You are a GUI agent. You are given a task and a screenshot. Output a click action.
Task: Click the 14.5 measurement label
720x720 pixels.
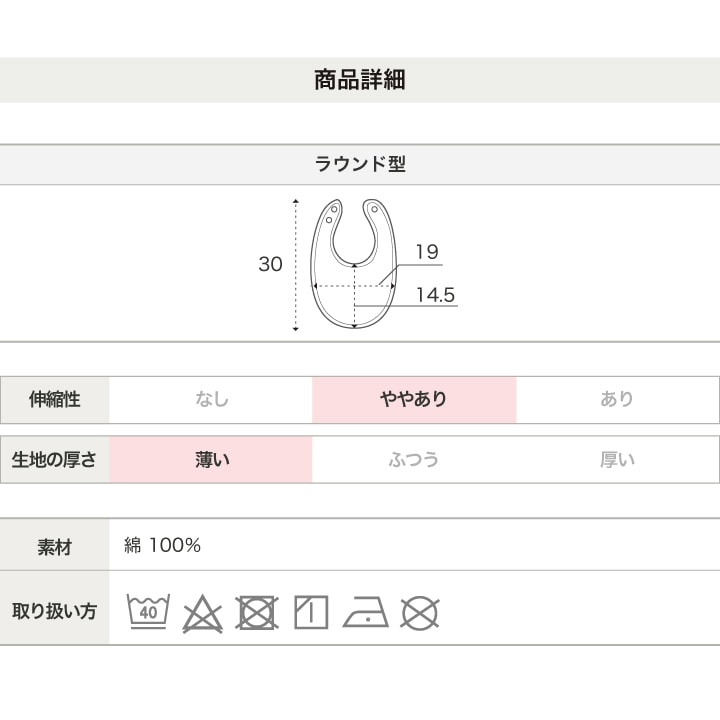pos(435,295)
